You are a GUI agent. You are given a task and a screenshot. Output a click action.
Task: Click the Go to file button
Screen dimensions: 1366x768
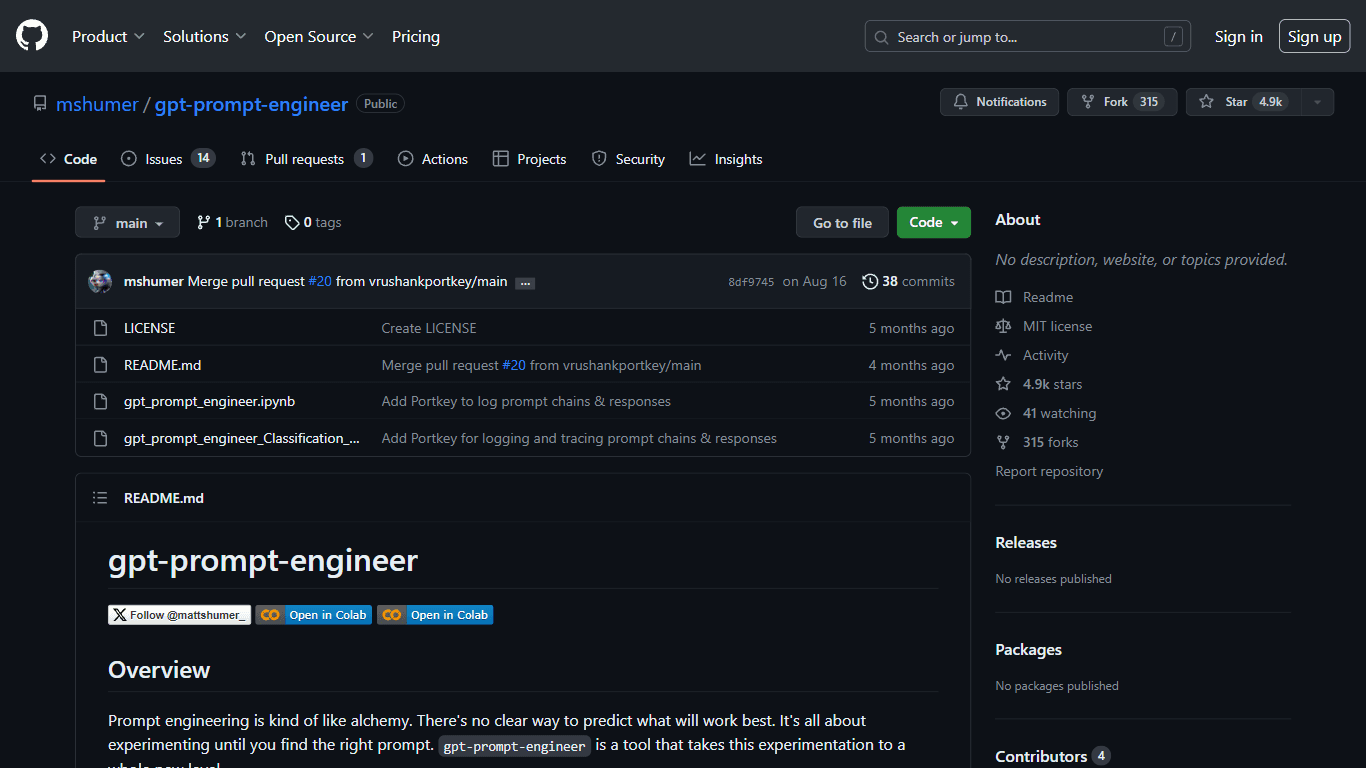coord(842,222)
